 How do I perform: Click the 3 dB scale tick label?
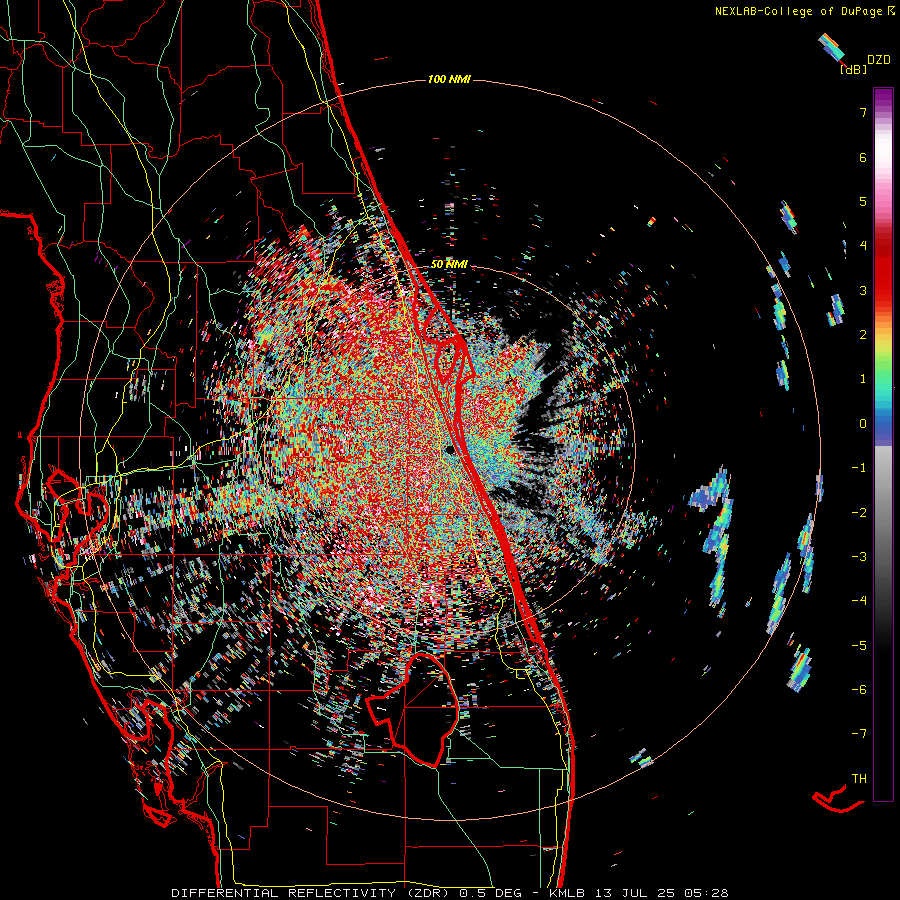(x=863, y=290)
